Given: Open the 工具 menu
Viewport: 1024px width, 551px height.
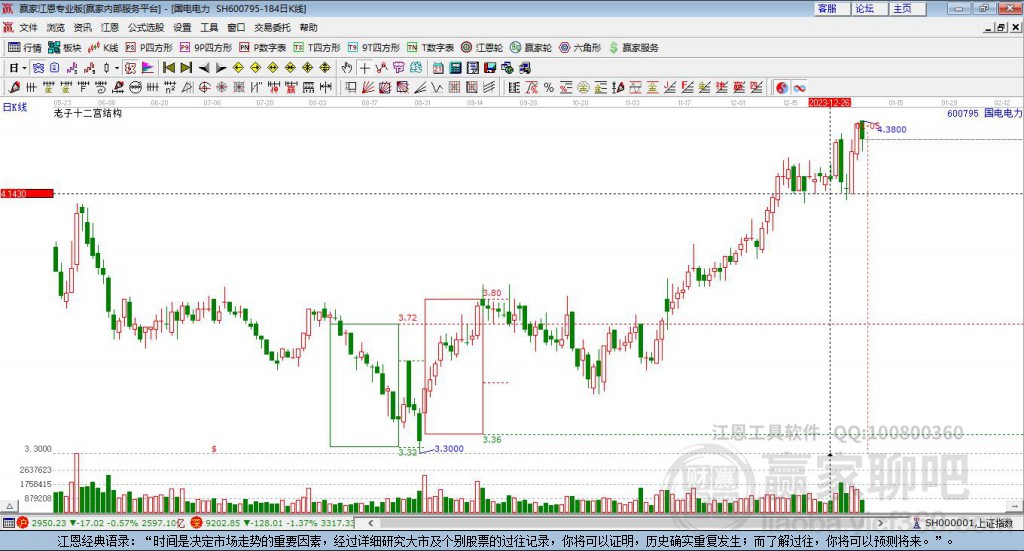Looking at the screenshot, I should click(x=209, y=27).
